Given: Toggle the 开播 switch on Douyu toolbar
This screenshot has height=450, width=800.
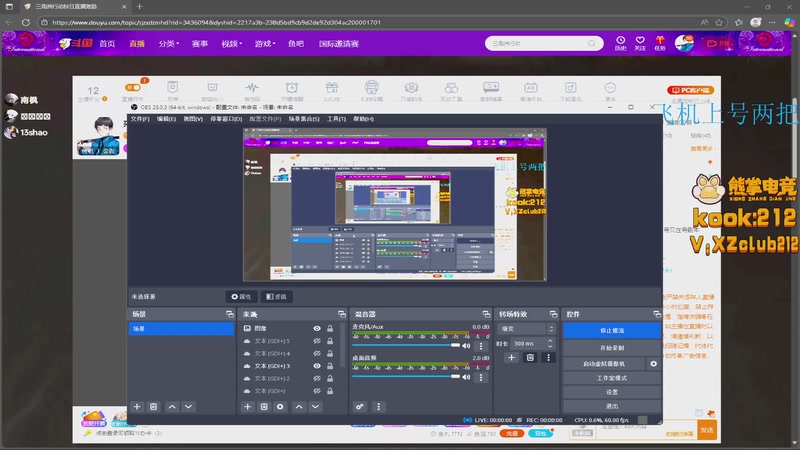Looking at the screenshot, I should pyautogui.click(x=133, y=87).
